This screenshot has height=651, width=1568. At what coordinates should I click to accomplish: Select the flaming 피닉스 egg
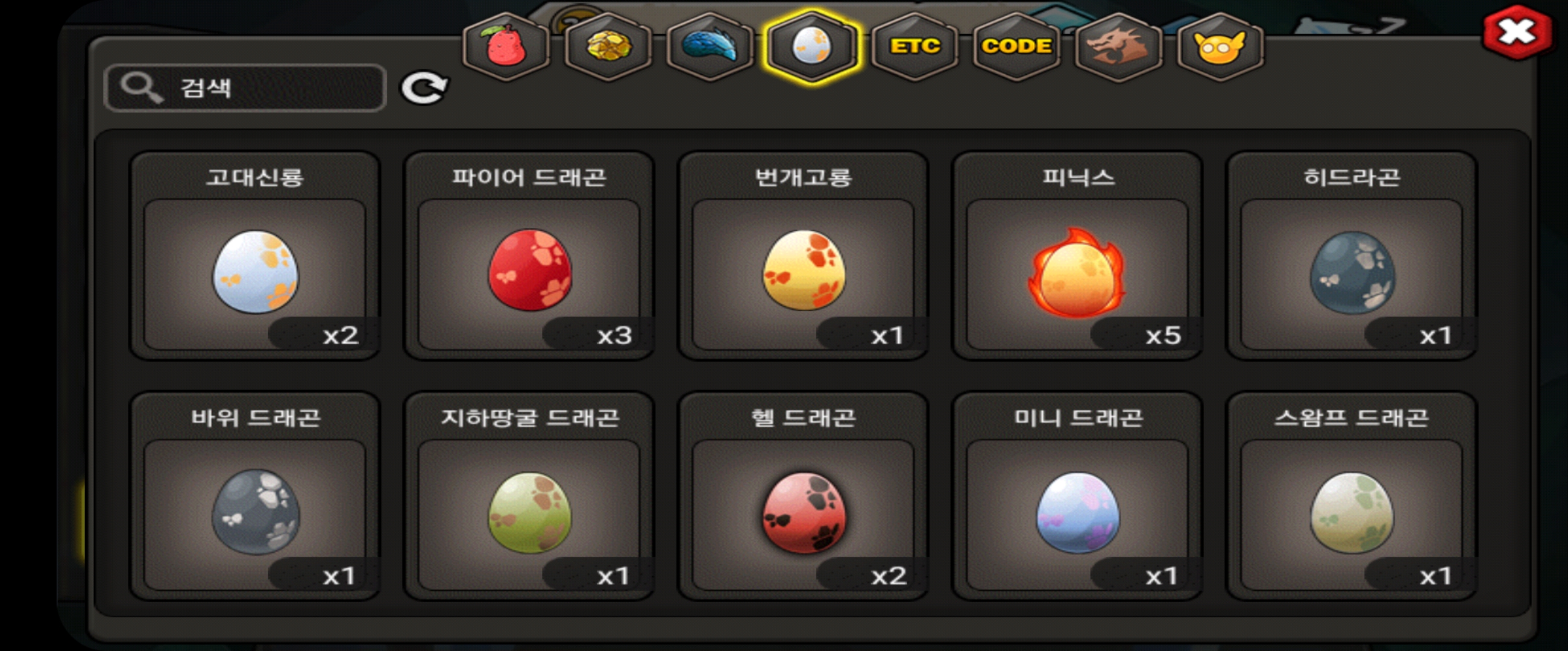[x=1077, y=256]
